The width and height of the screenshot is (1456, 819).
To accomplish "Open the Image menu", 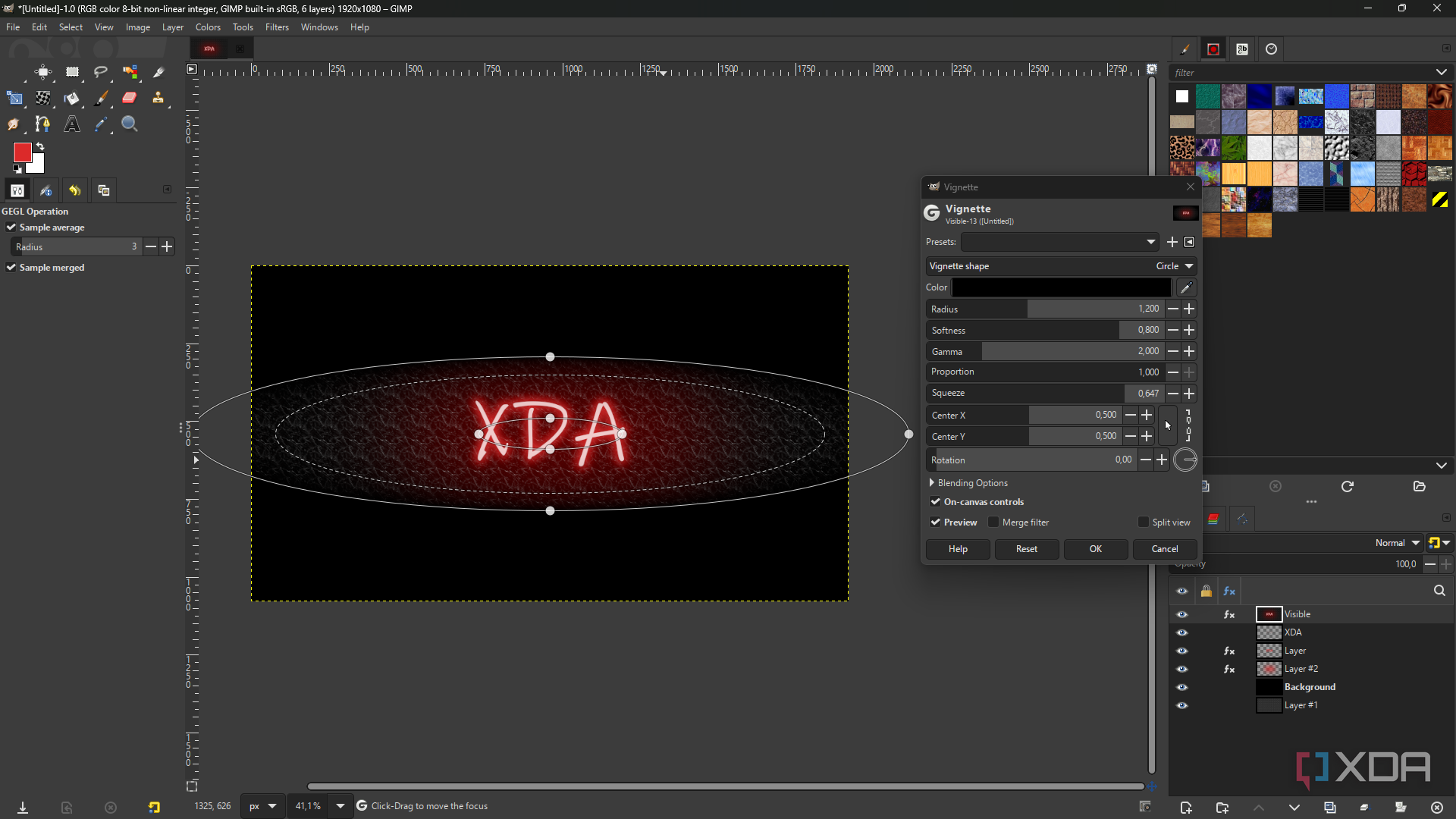I will 138,27.
